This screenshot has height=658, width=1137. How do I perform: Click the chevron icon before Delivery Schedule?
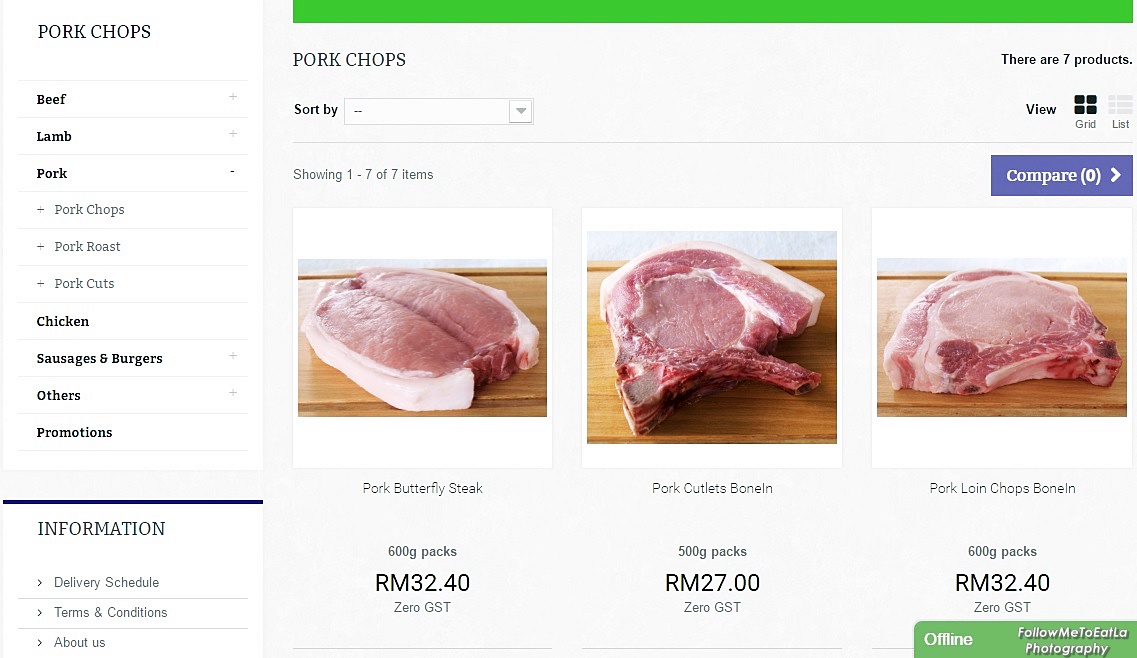point(39,582)
